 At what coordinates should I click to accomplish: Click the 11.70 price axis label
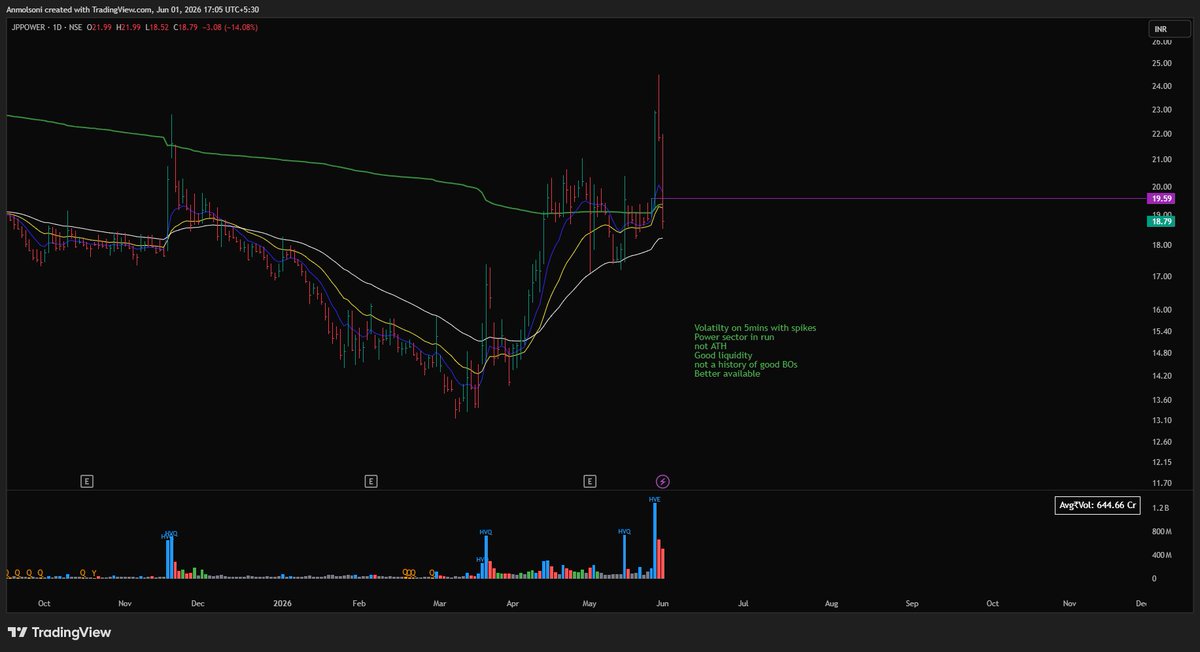1162,483
